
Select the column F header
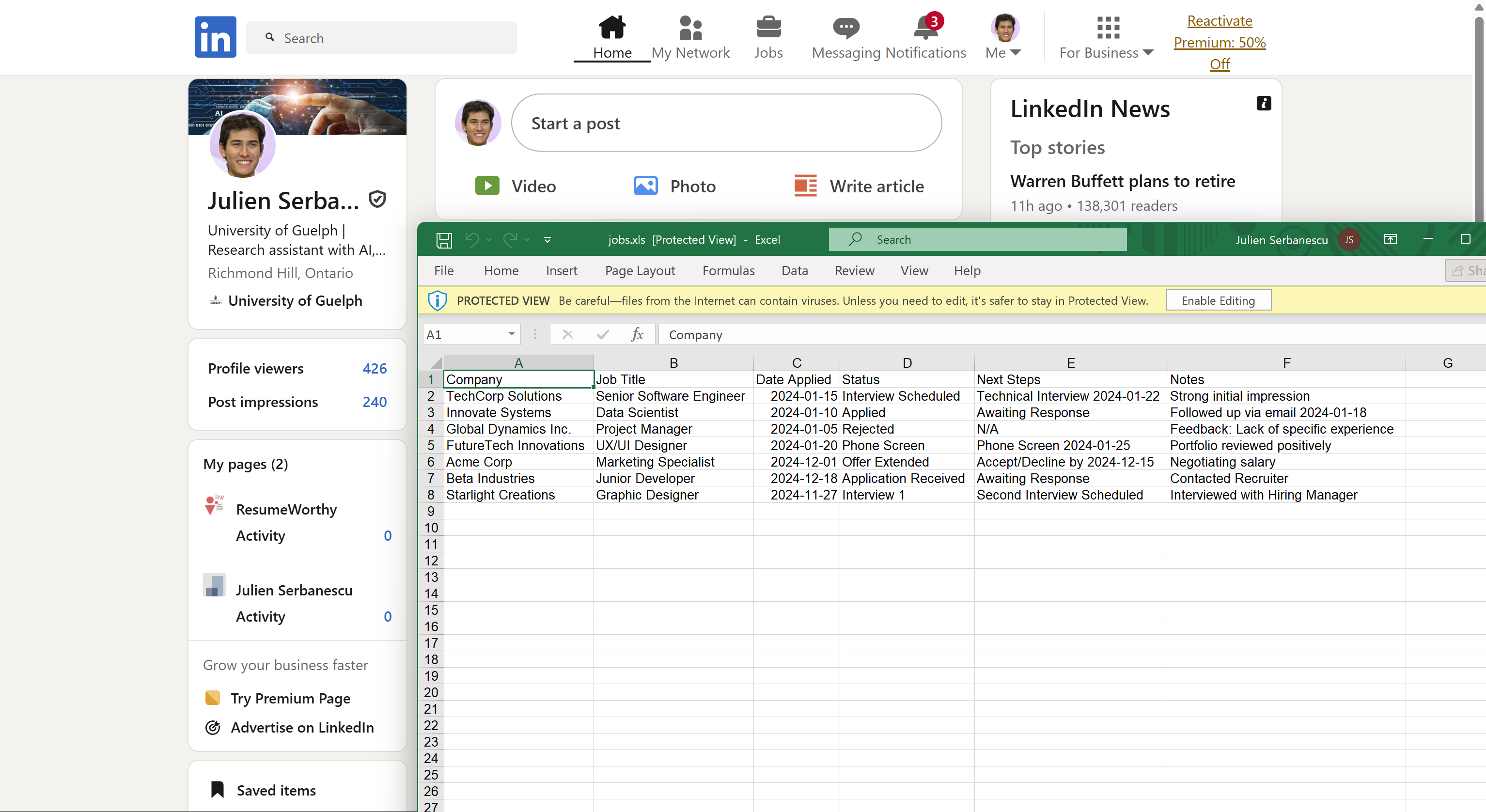(1286, 363)
